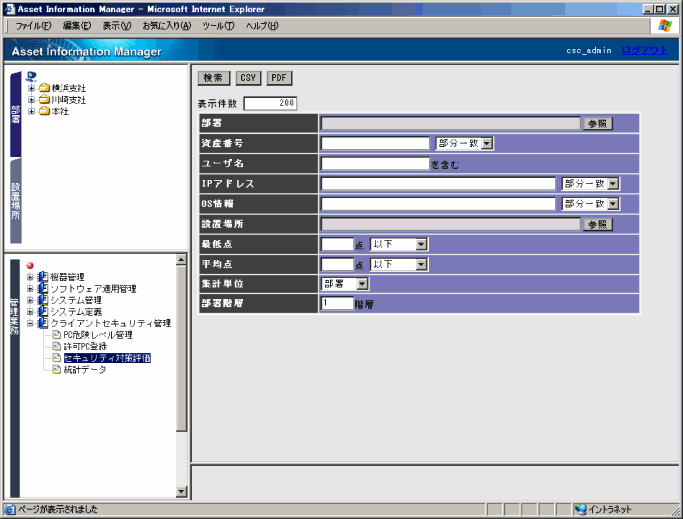The width and height of the screenshot is (683, 519).
Task: Open the 資産番号 match type dropdown
Action: point(487,144)
